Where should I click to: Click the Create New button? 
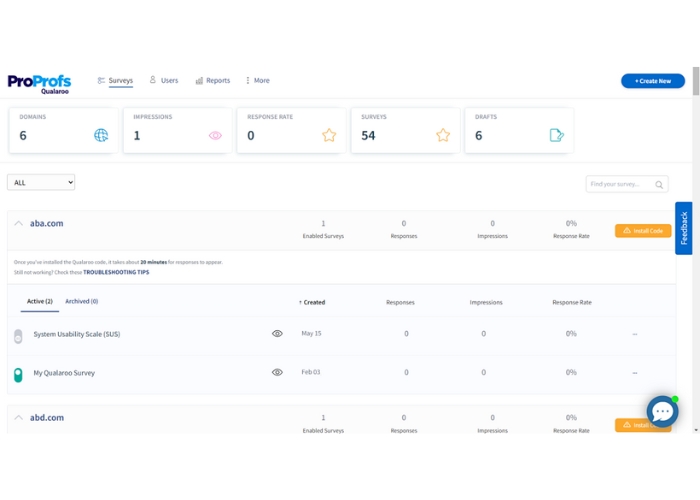(653, 81)
